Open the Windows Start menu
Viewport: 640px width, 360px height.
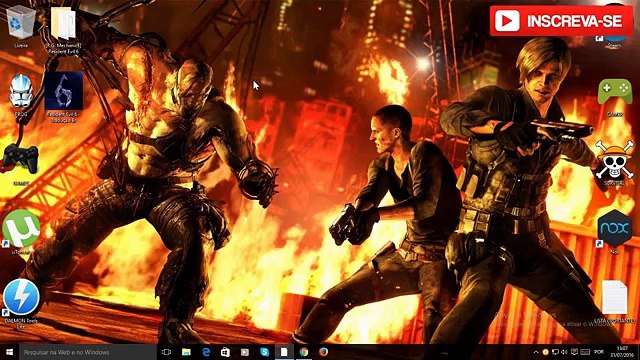pyautogui.click(x=9, y=352)
